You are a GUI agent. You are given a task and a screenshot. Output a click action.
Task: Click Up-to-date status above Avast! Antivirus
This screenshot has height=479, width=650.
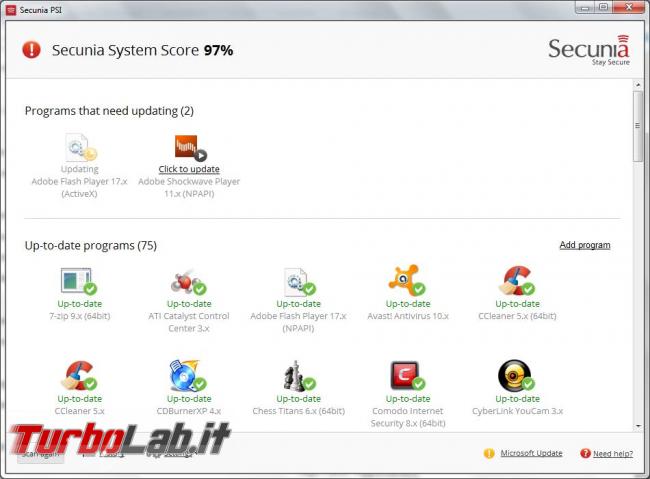point(408,304)
